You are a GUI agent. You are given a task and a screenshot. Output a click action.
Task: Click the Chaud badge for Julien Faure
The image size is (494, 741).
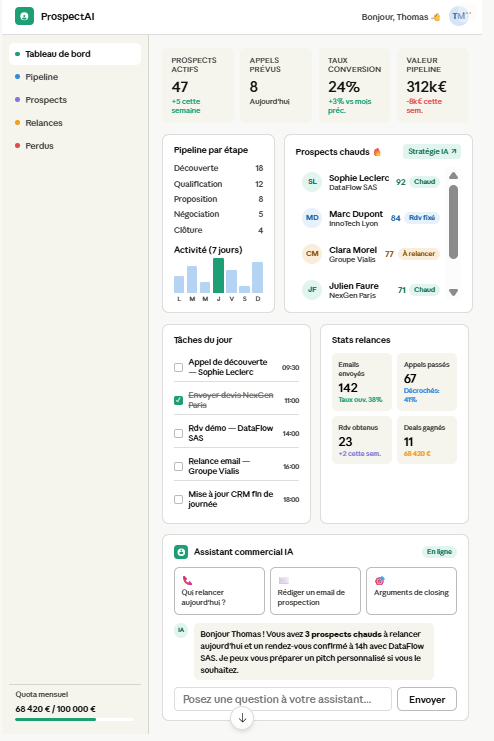coord(425,289)
